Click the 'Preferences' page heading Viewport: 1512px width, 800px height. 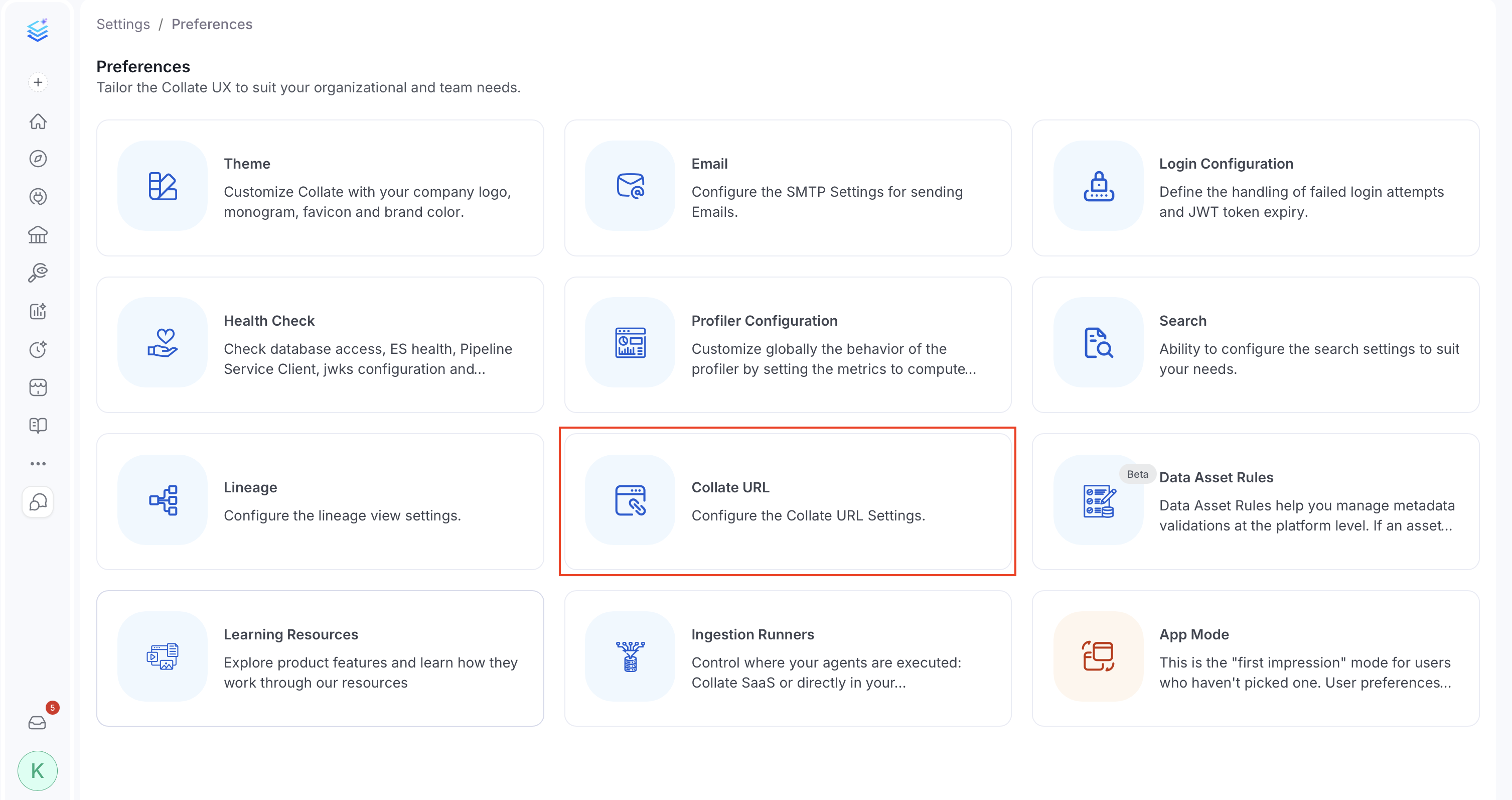point(143,66)
